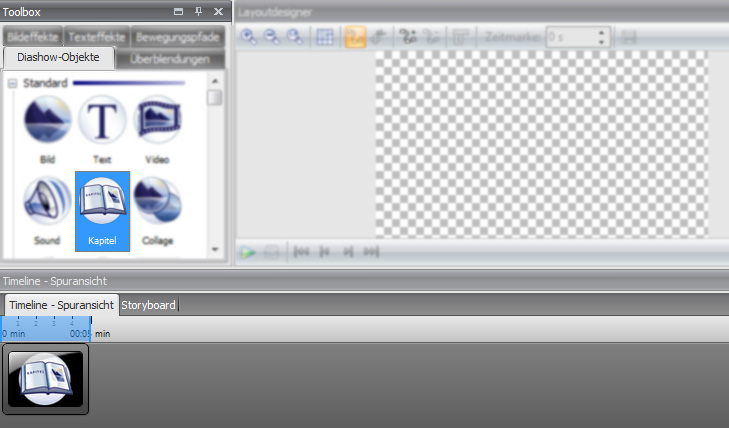
Task: Switch to the Bewegungspfade tab
Action: click(178, 37)
